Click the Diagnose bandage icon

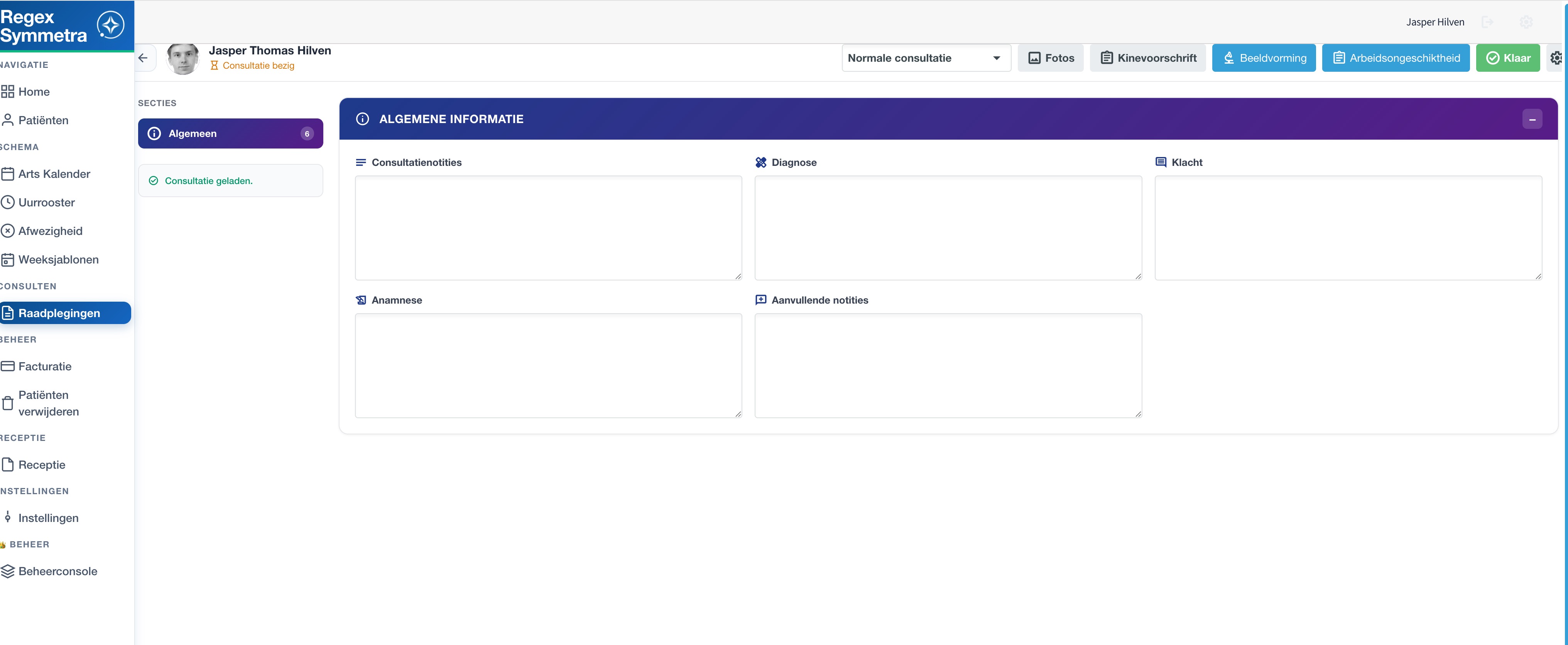pos(761,162)
